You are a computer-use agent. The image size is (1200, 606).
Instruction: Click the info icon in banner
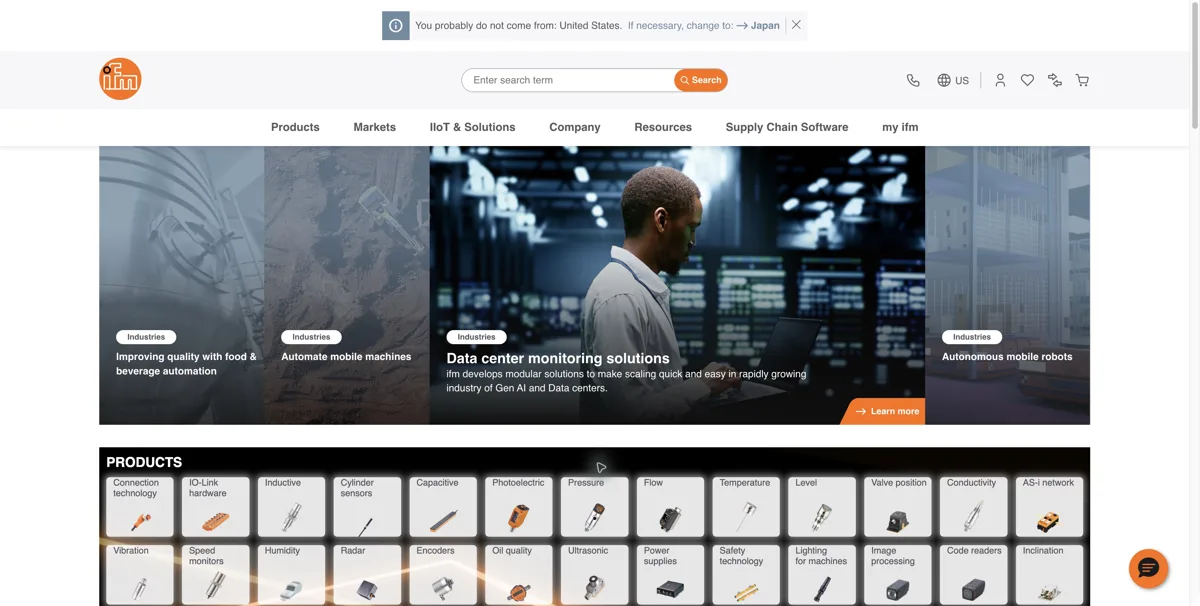pos(396,25)
